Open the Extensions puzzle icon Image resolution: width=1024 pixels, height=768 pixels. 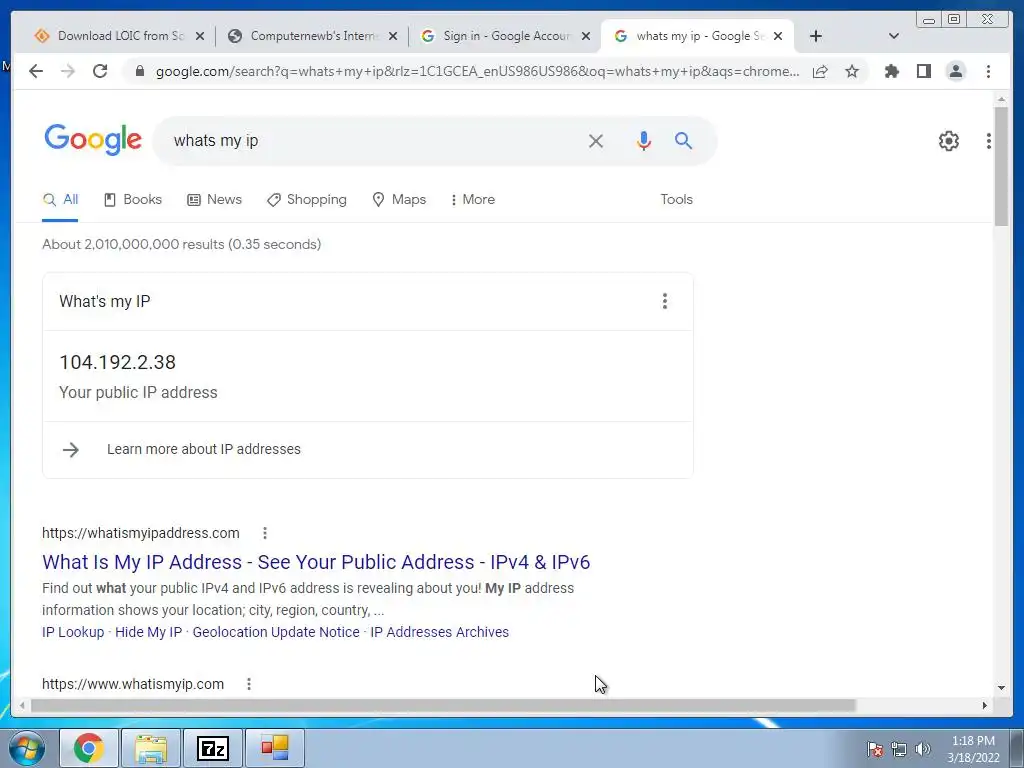pos(891,71)
